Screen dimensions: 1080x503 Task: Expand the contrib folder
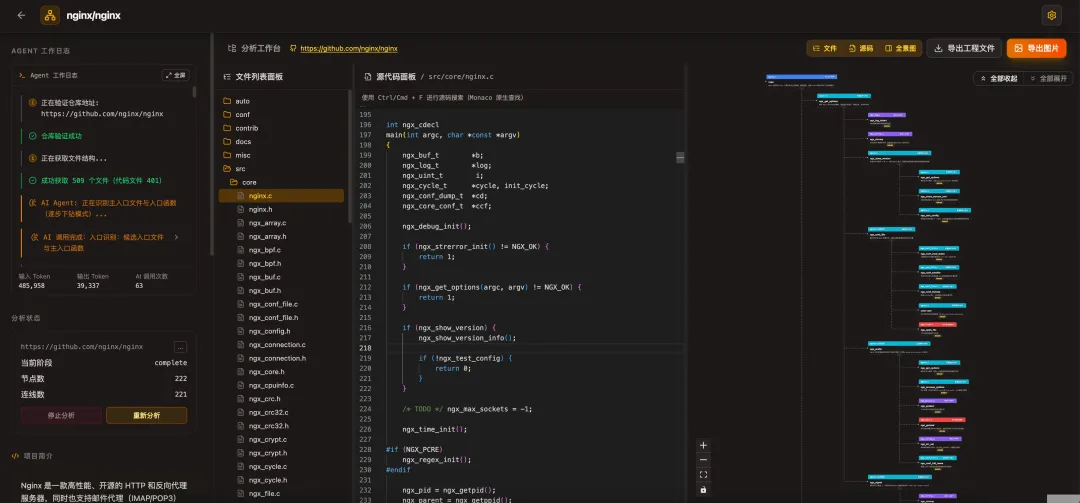click(x=281, y=128)
